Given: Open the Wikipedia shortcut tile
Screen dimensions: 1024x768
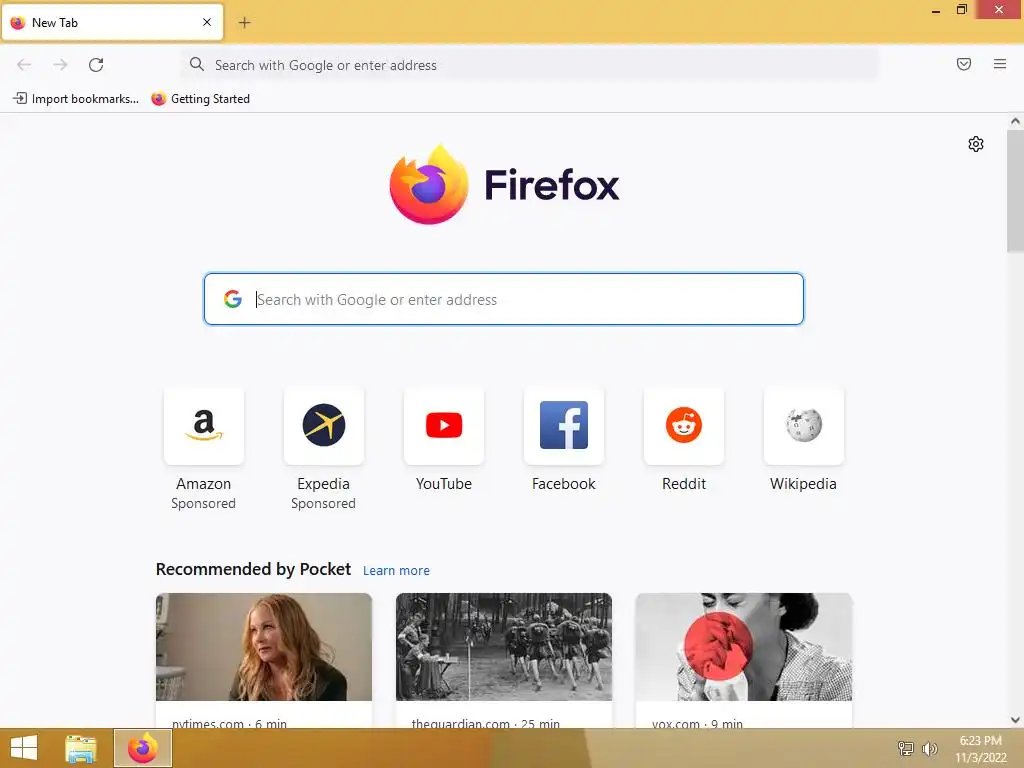Looking at the screenshot, I should 803,426.
